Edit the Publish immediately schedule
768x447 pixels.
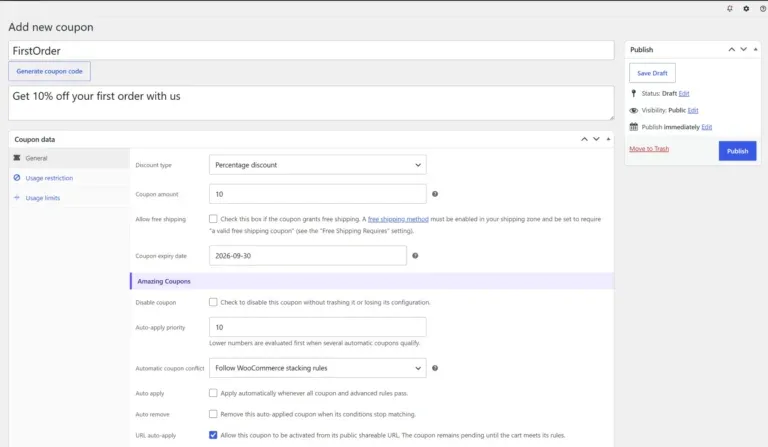[706, 127]
